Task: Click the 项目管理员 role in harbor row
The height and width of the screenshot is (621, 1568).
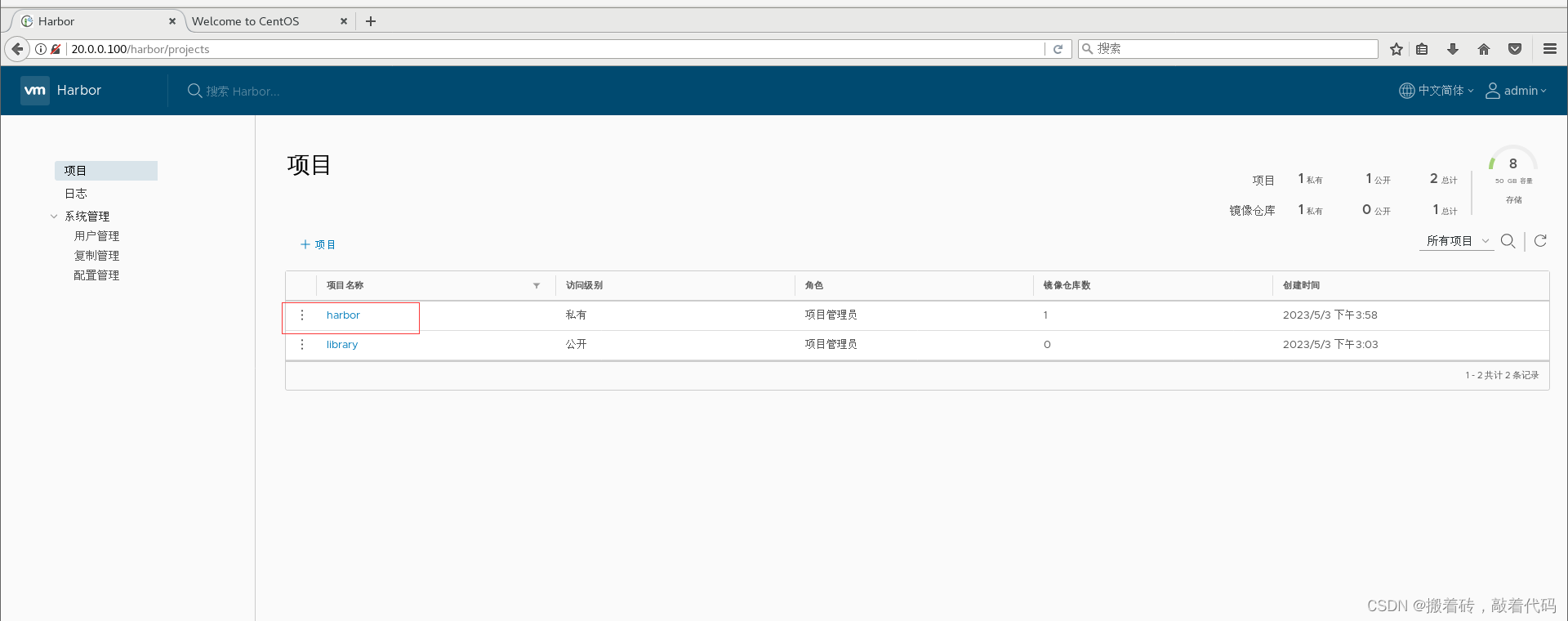Action: pos(831,315)
